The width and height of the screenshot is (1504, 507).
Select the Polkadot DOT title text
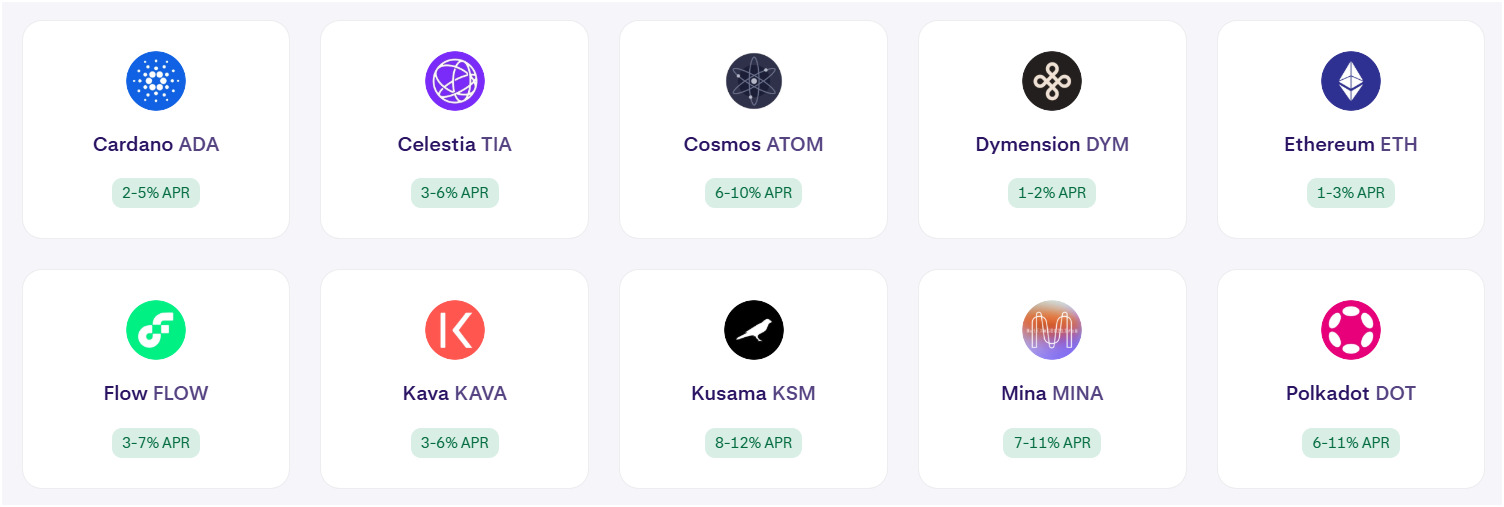(x=1350, y=393)
